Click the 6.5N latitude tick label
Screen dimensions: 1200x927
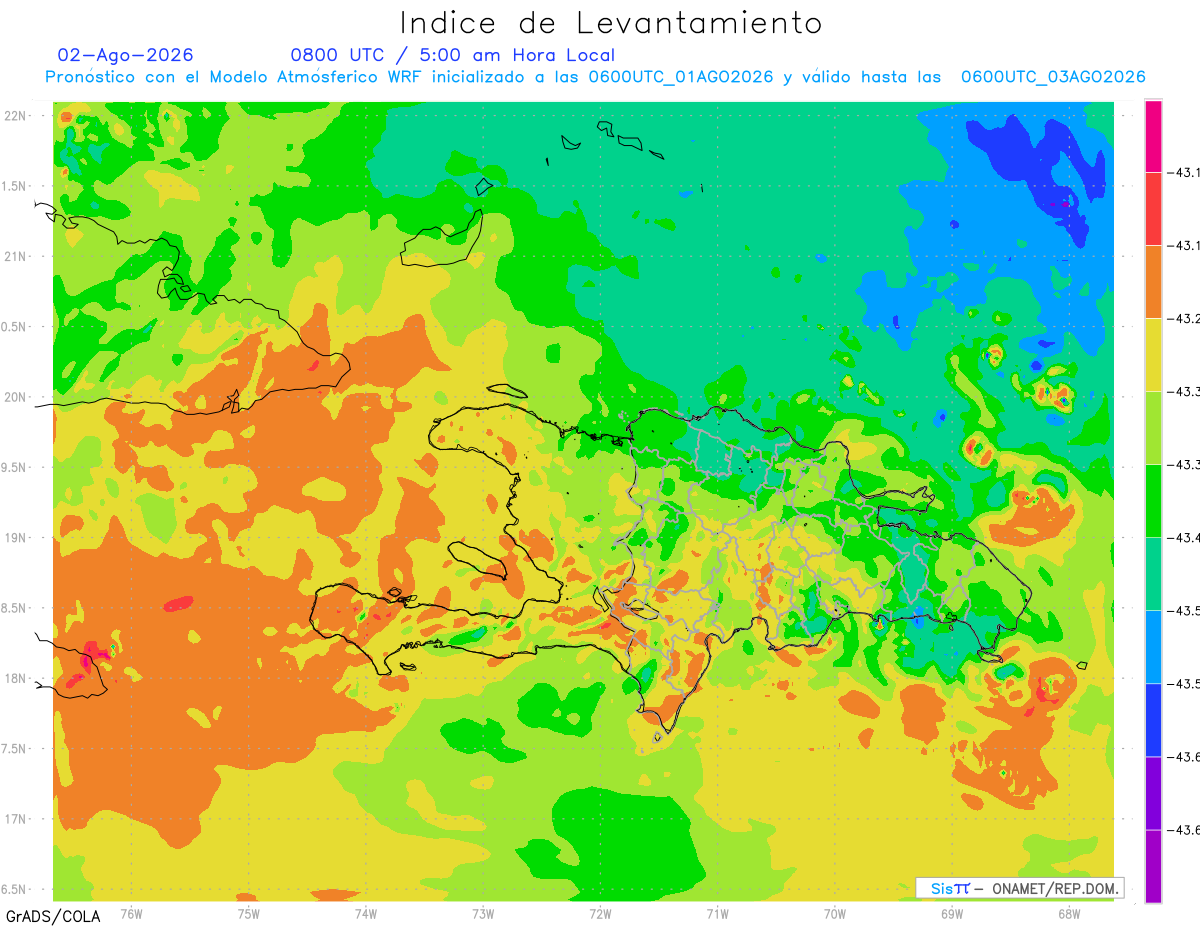pyautogui.click(x=13, y=889)
